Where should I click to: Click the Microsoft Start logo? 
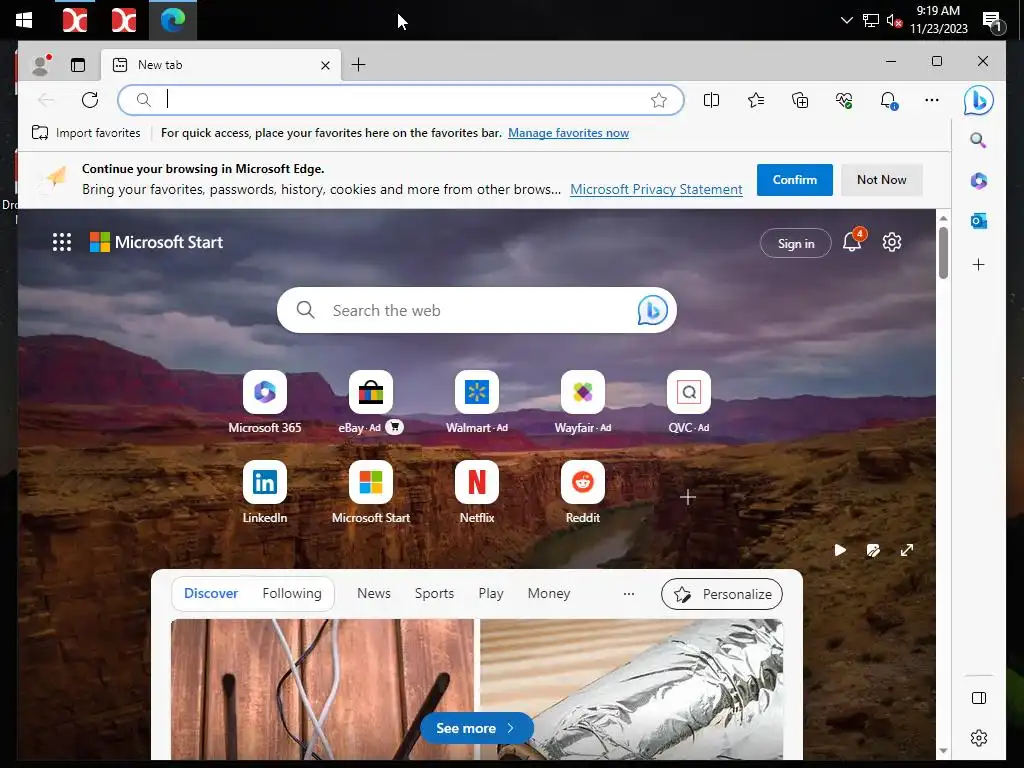(156, 242)
